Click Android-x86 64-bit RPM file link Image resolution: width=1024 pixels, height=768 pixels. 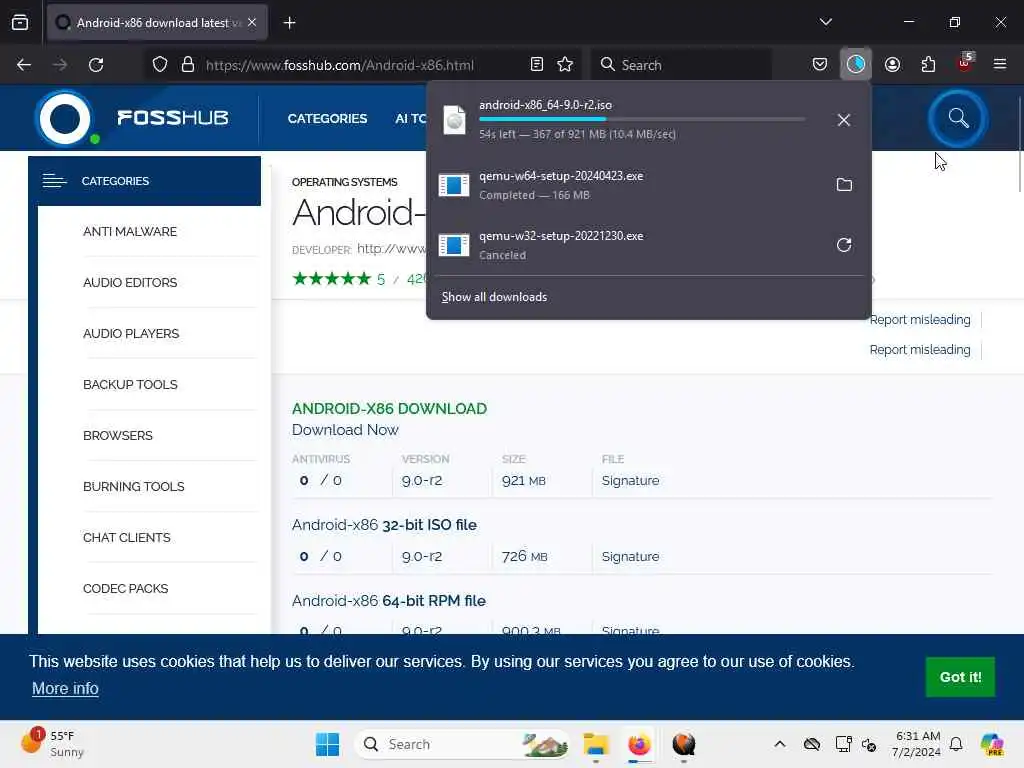pyautogui.click(x=389, y=601)
